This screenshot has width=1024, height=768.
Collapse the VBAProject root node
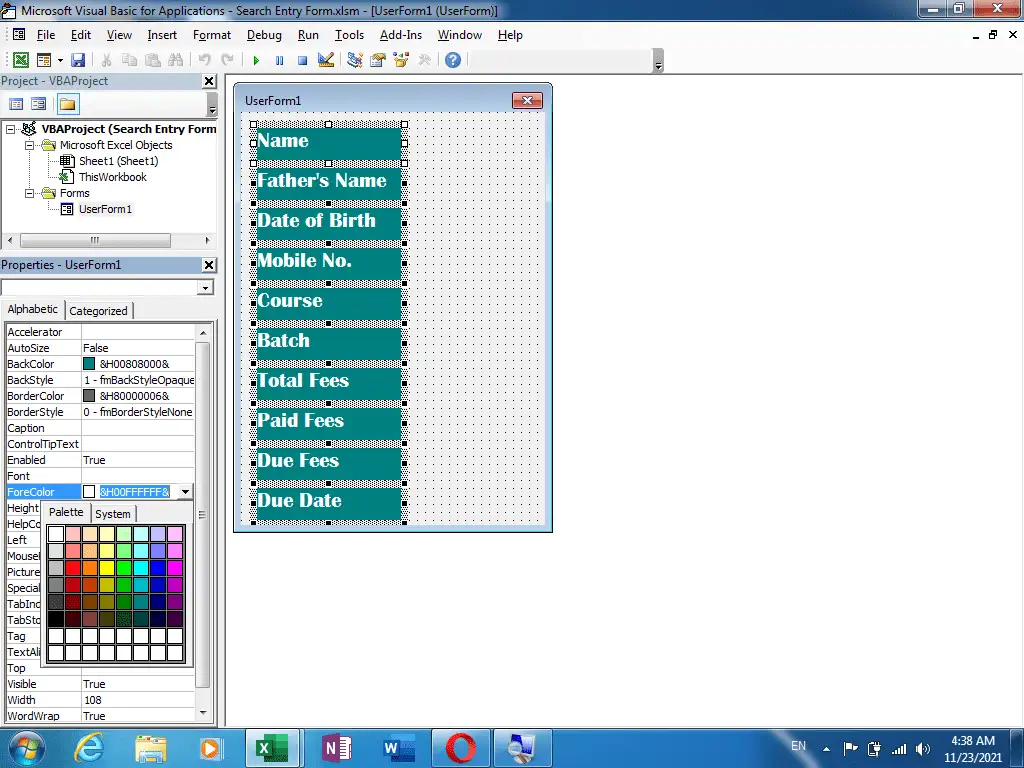click(10, 129)
